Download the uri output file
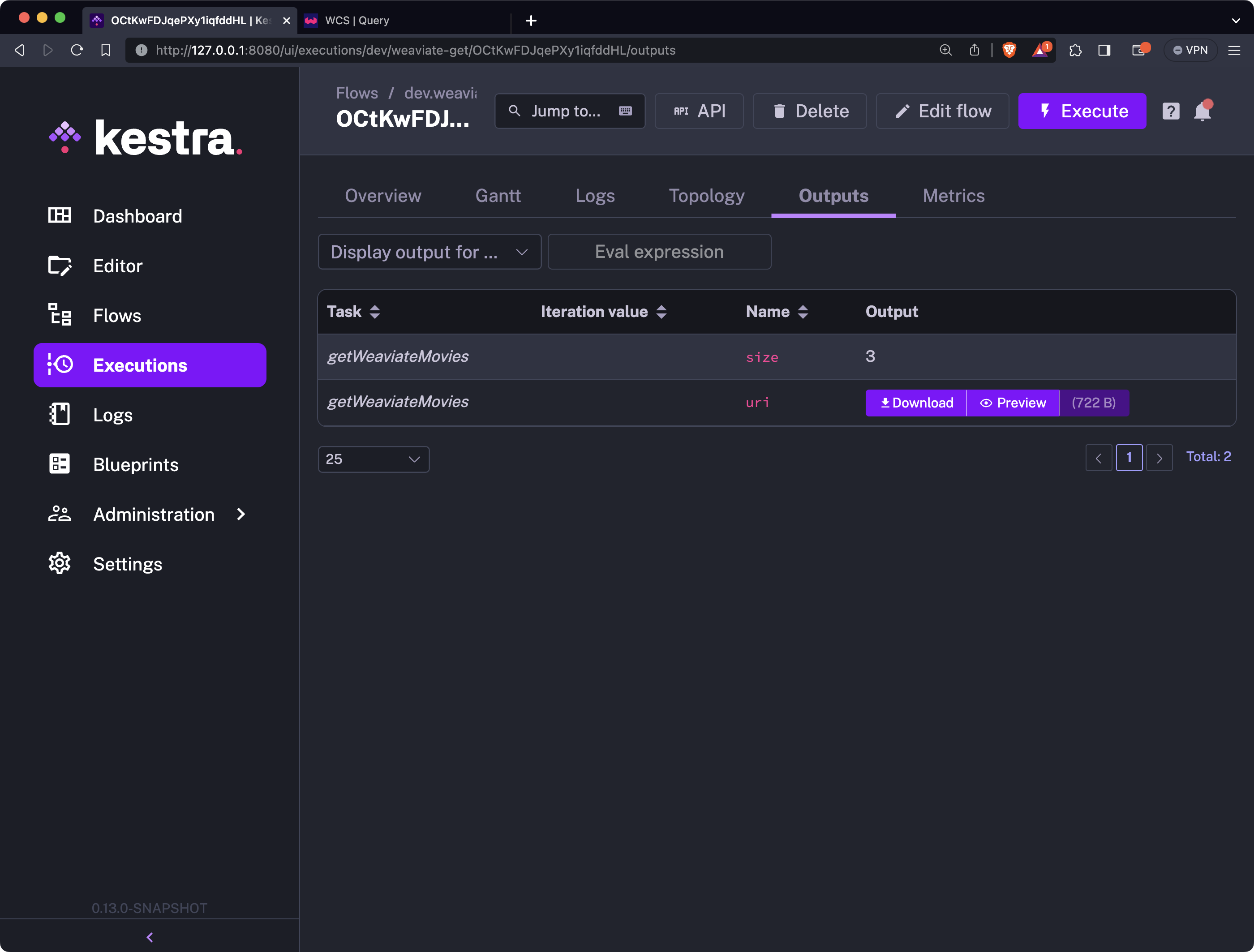The image size is (1254, 952). coord(916,403)
